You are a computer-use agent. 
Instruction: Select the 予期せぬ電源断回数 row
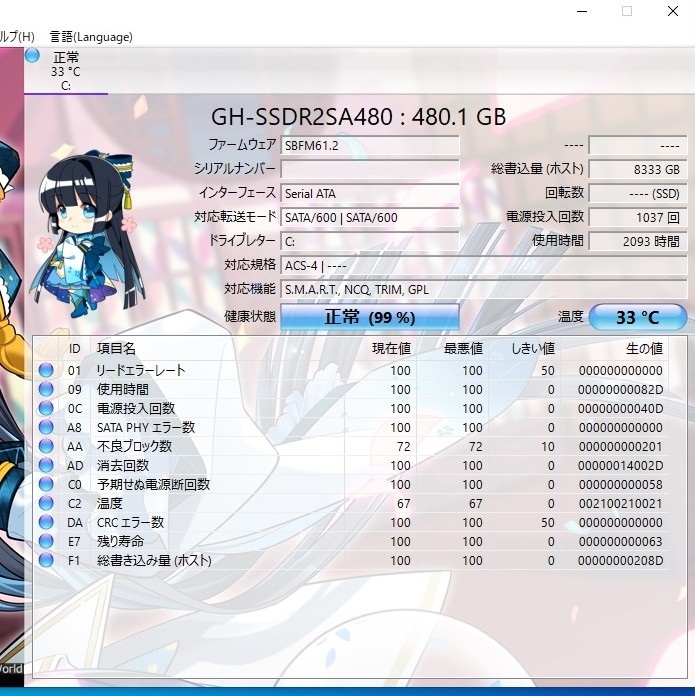[351, 484]
